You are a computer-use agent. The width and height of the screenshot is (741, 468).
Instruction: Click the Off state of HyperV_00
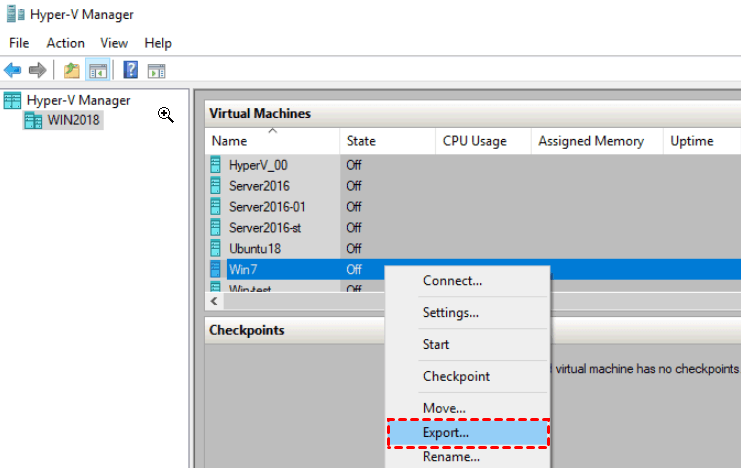coord(354,165)
